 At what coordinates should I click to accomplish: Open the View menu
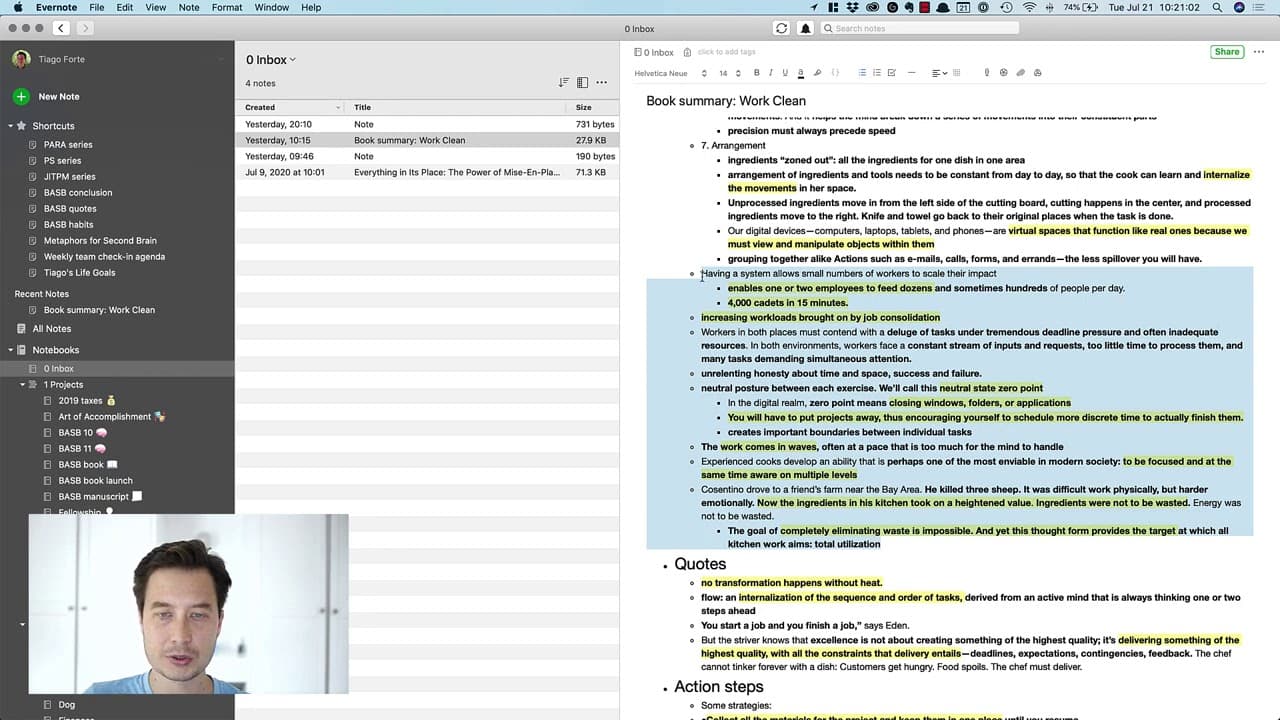coord(156,7)
